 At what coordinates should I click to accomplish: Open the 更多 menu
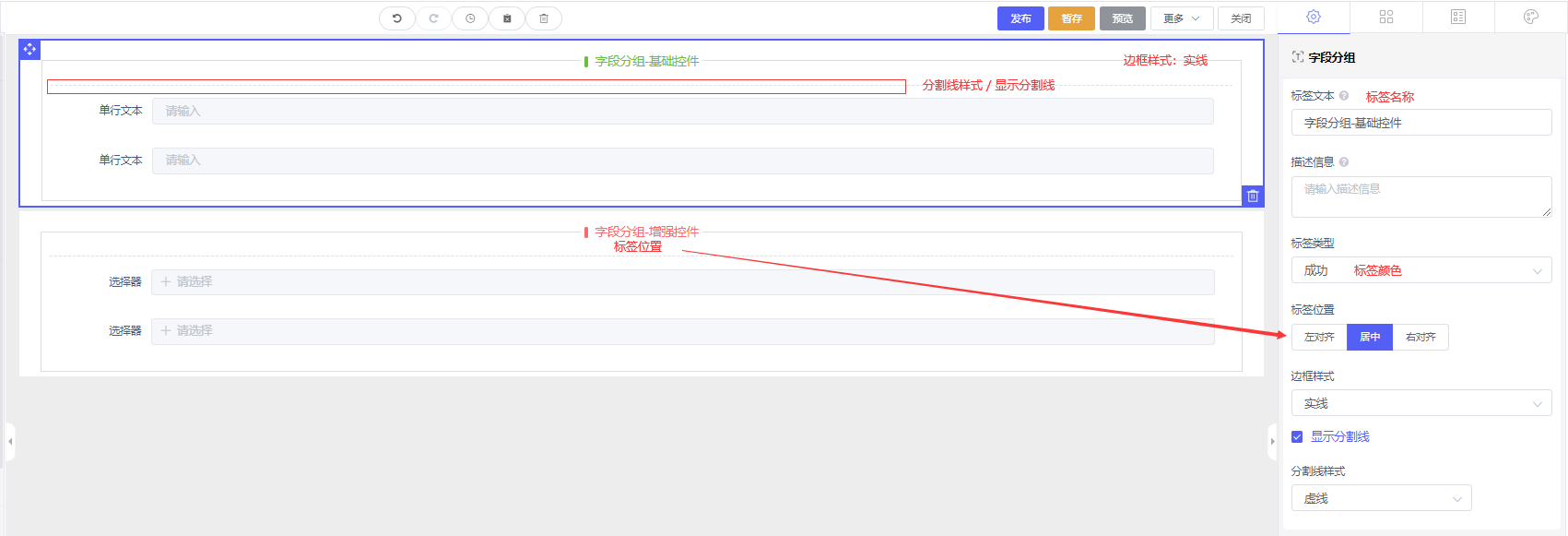point(1181,18)
